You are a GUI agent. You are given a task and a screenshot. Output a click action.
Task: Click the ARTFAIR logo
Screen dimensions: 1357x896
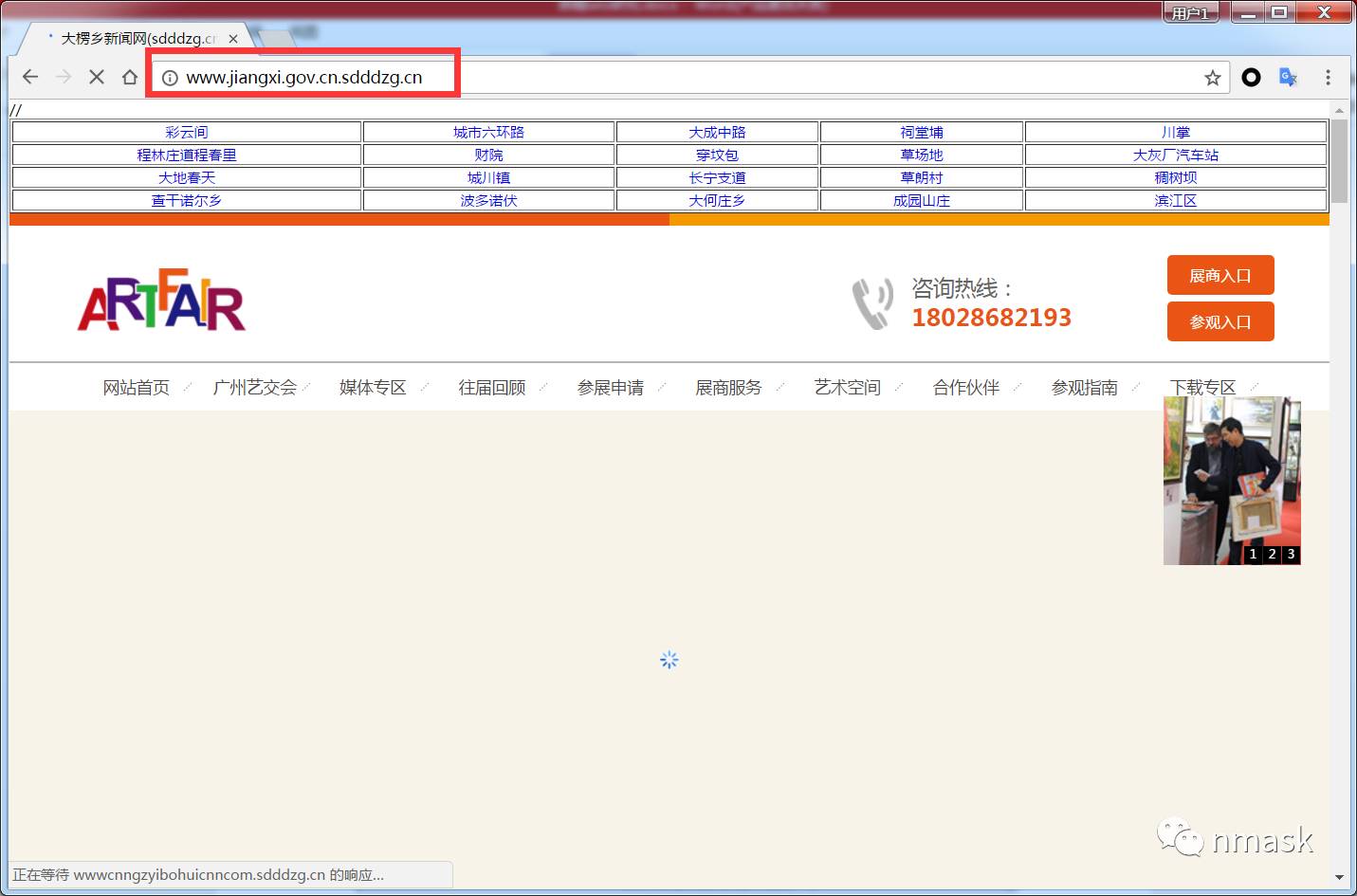161,301
